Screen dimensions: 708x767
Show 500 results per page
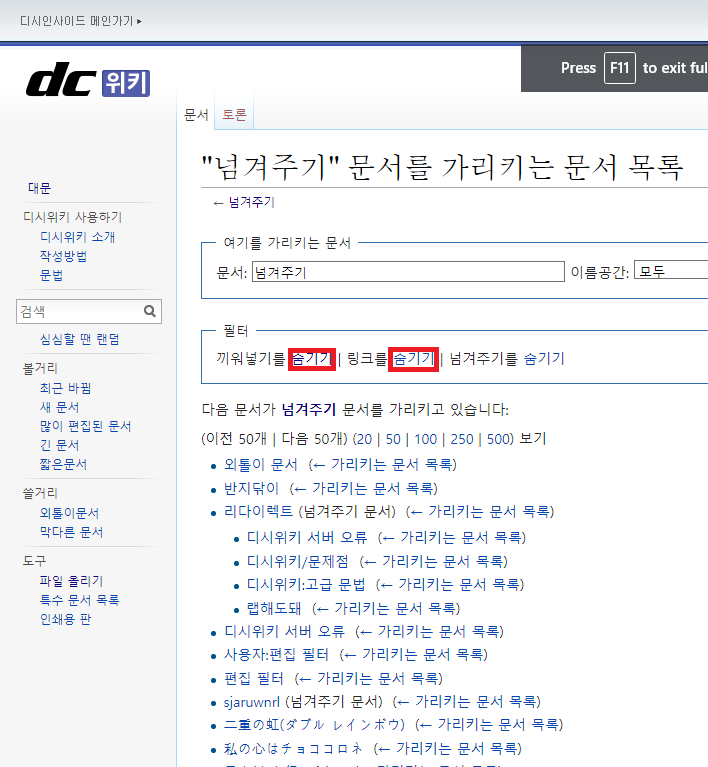click(x=499, y=439)
